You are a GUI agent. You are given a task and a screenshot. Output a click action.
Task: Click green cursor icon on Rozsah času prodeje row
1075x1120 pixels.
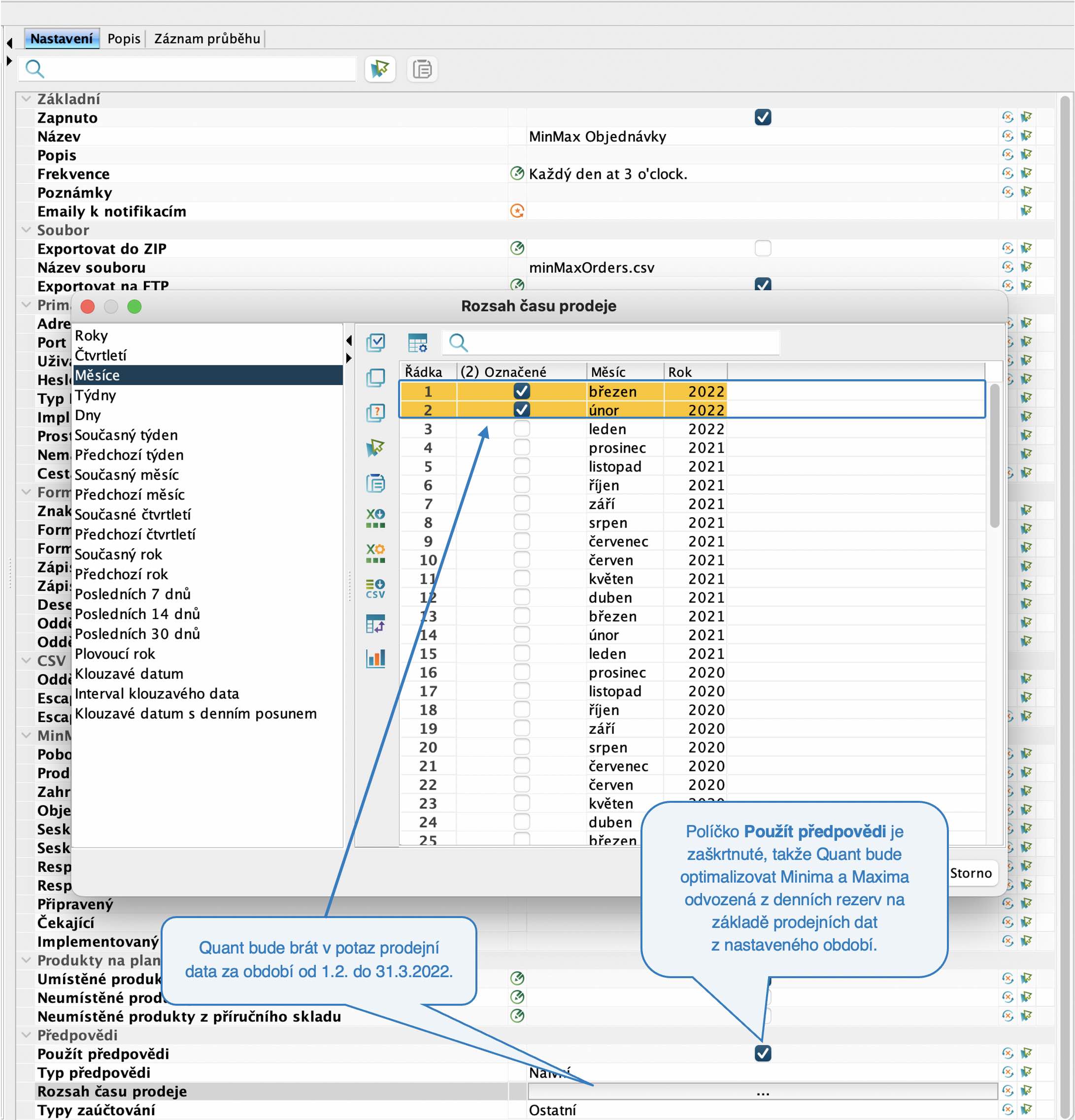pos(1026,1091)
